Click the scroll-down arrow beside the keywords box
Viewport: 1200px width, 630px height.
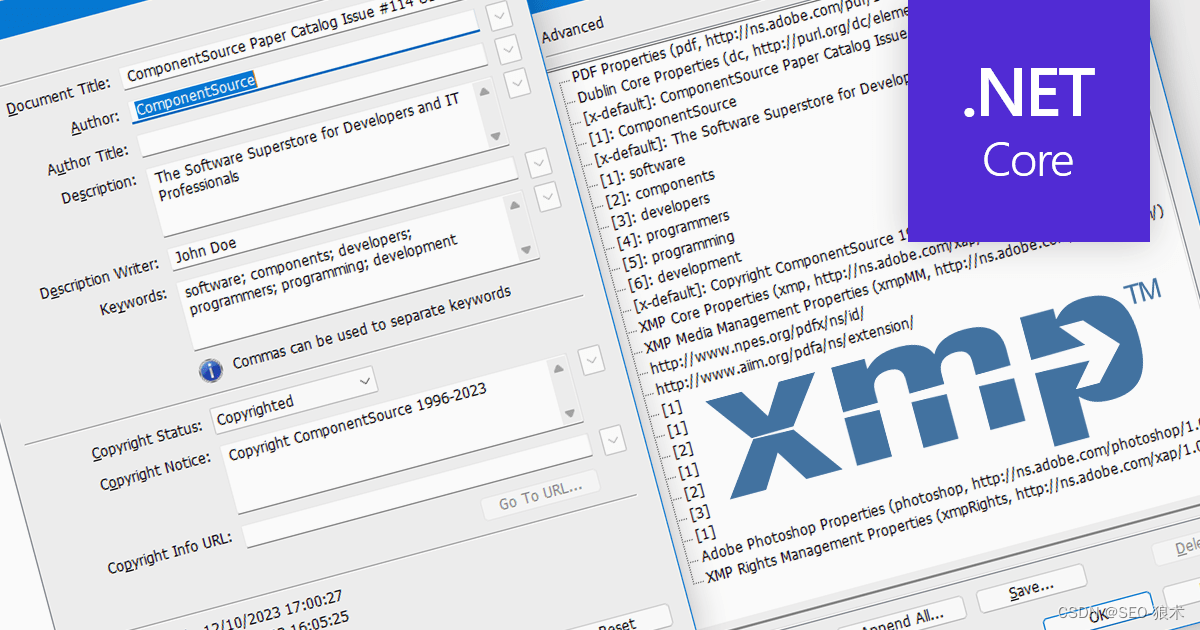coord(526,250)
